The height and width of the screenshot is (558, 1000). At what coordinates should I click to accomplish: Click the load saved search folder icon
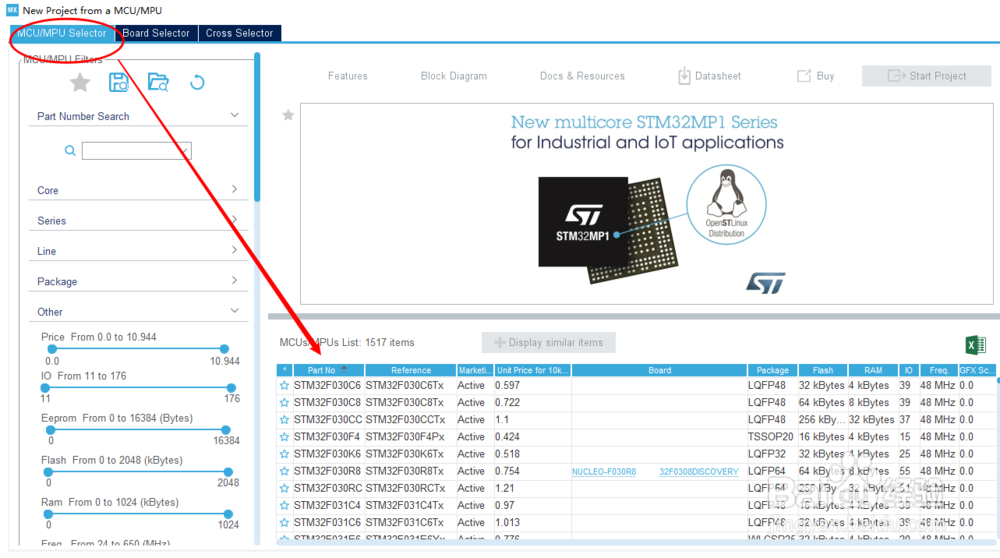point(158,82)
